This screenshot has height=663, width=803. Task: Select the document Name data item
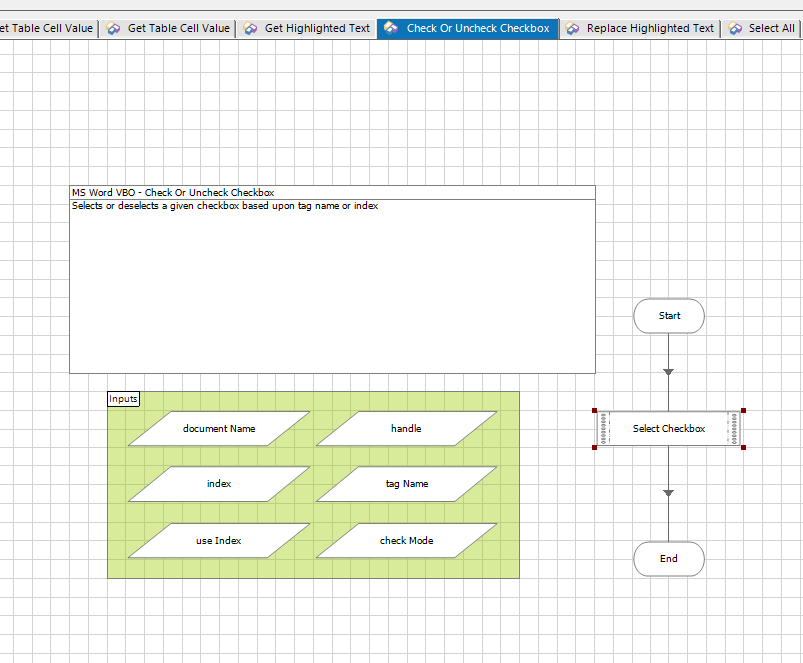tap(219, 429)
